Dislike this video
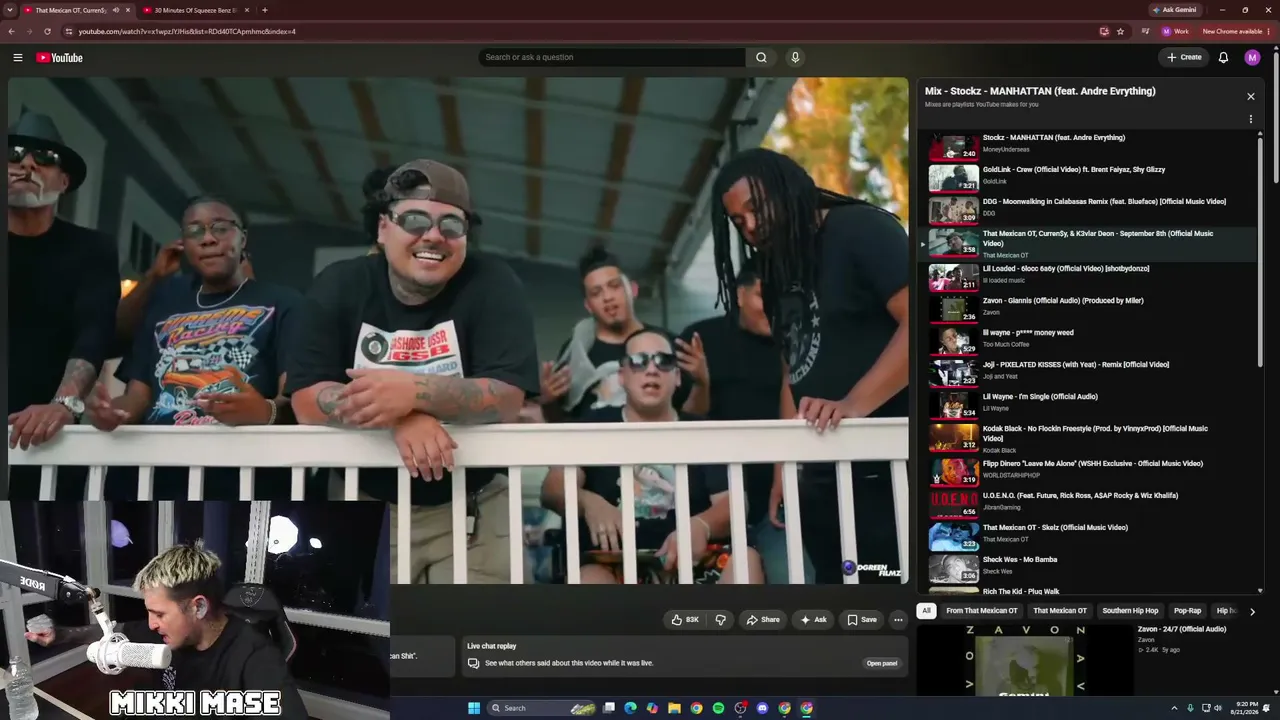Screen dimensions: 1280x720 point(720,620)
